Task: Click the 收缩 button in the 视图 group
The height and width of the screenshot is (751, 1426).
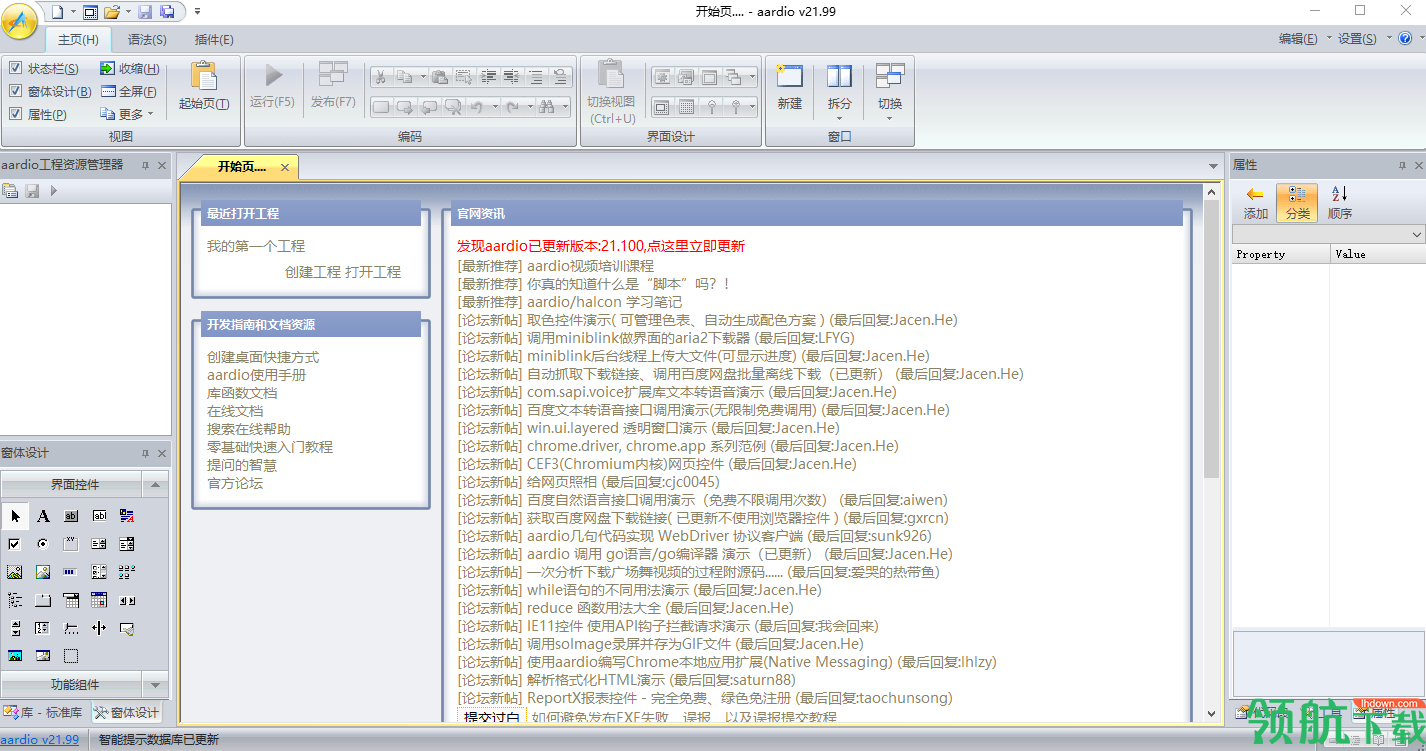Action: click(x=129, y=68)
